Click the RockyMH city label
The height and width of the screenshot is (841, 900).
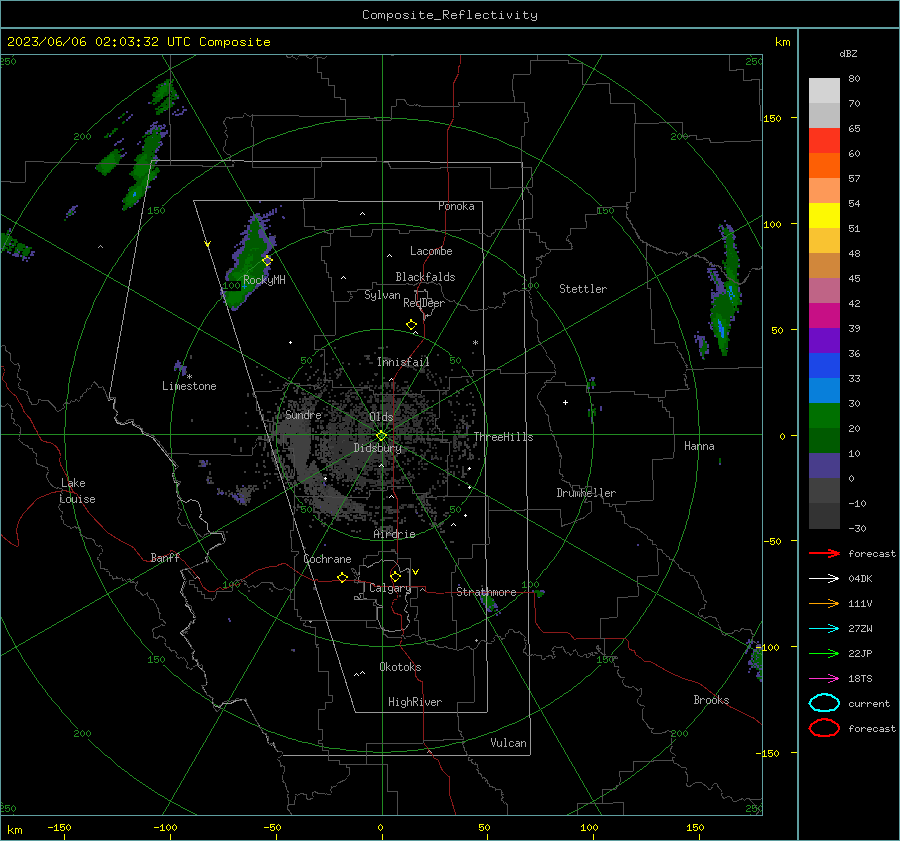[x=264, y=280]
